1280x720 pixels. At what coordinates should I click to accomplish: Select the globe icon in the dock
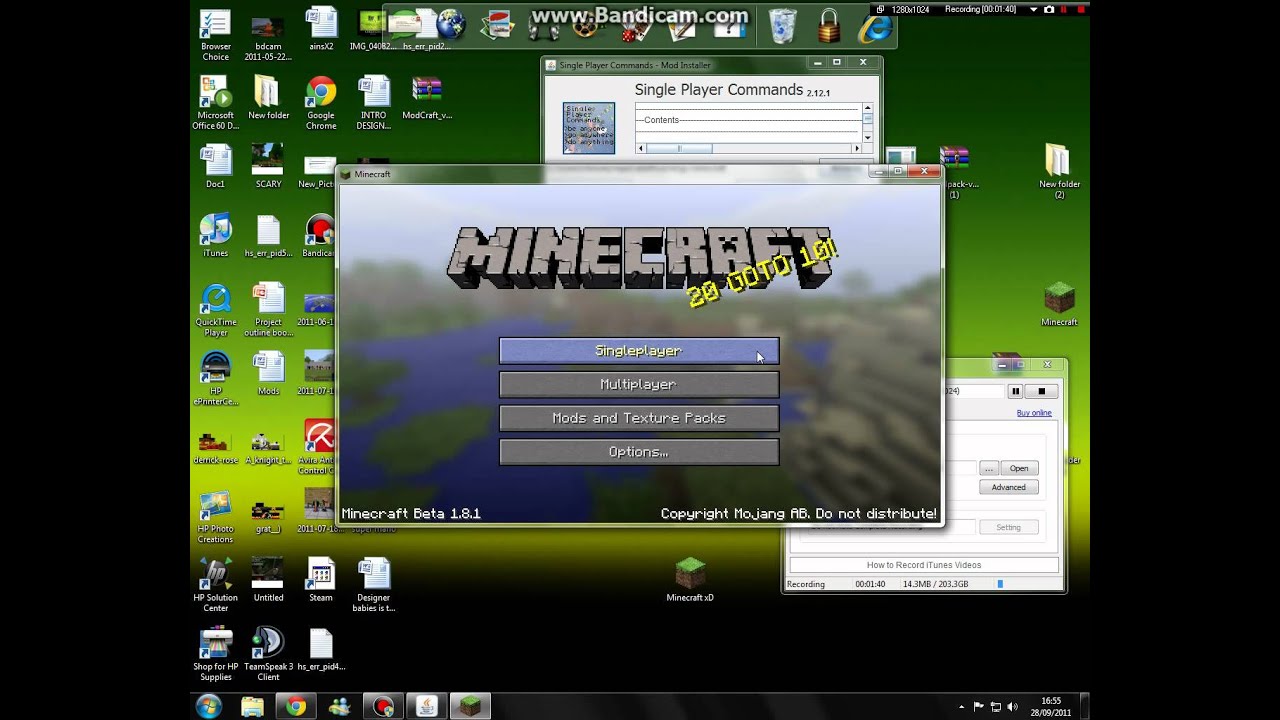(451, 24)
